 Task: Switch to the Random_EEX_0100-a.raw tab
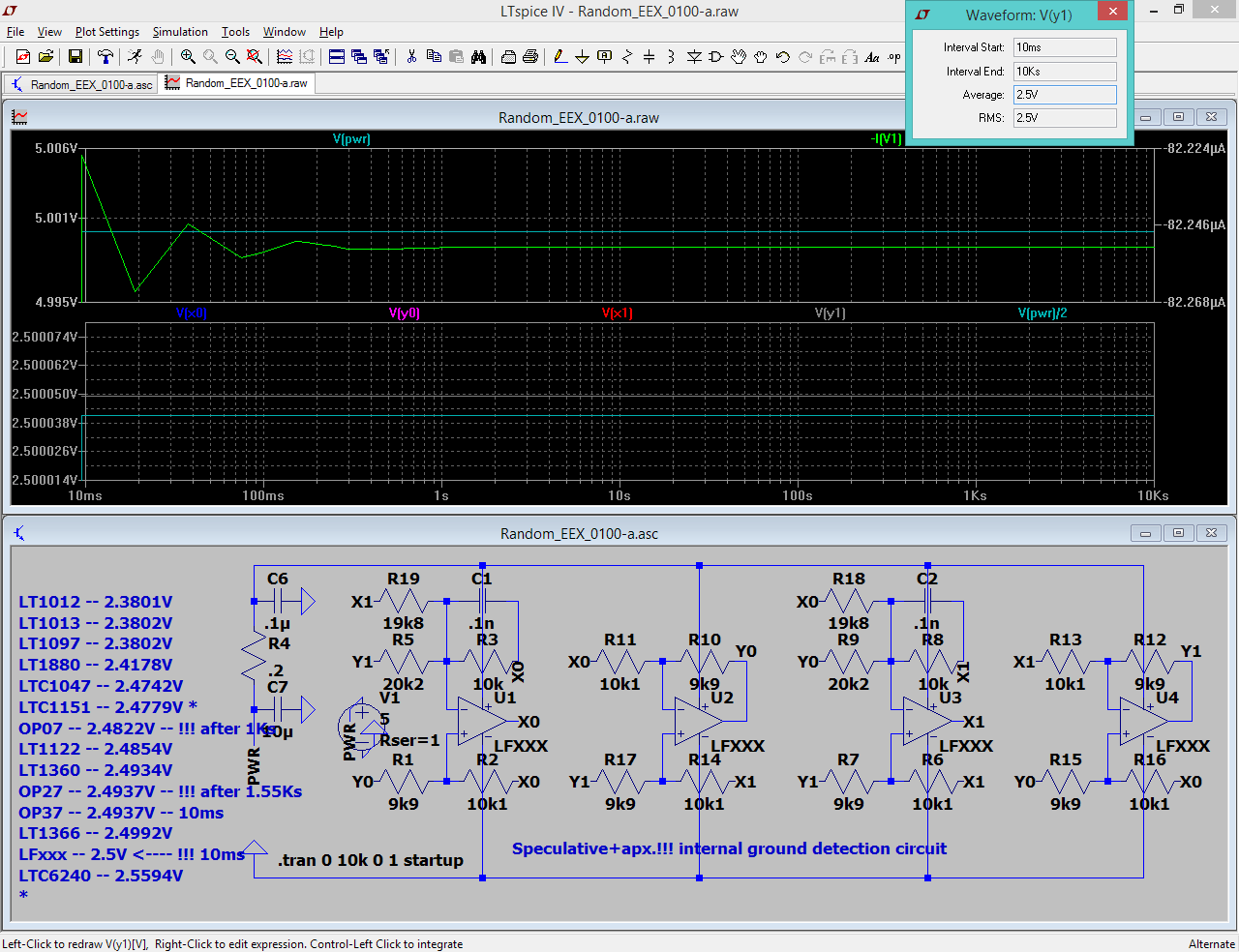237,83
